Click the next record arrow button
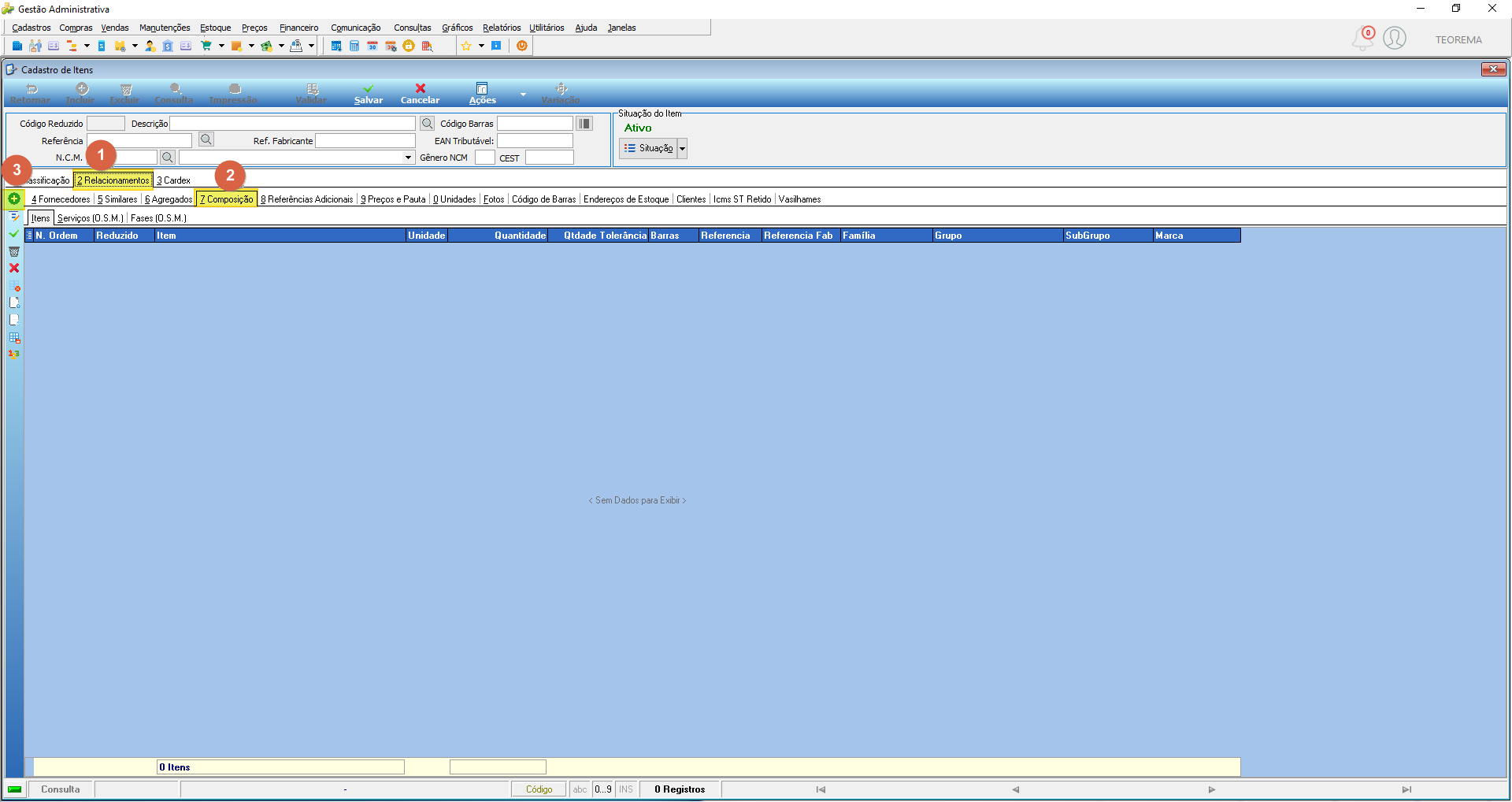The image size is (1512, 802). coord(1212,789)
